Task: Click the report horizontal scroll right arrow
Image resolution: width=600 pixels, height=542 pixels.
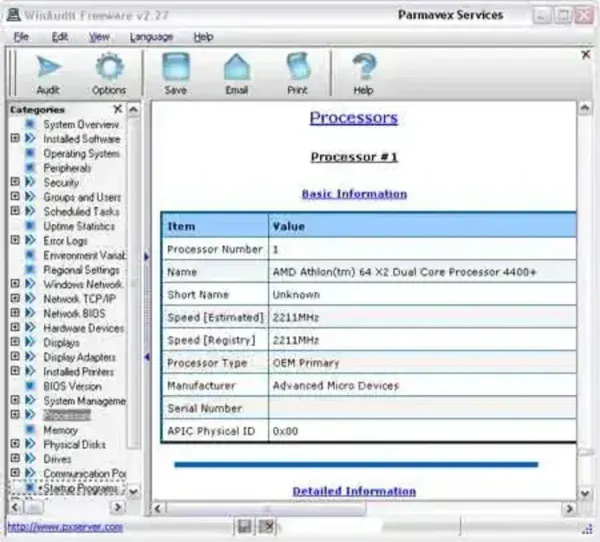Action: point(569,508)
